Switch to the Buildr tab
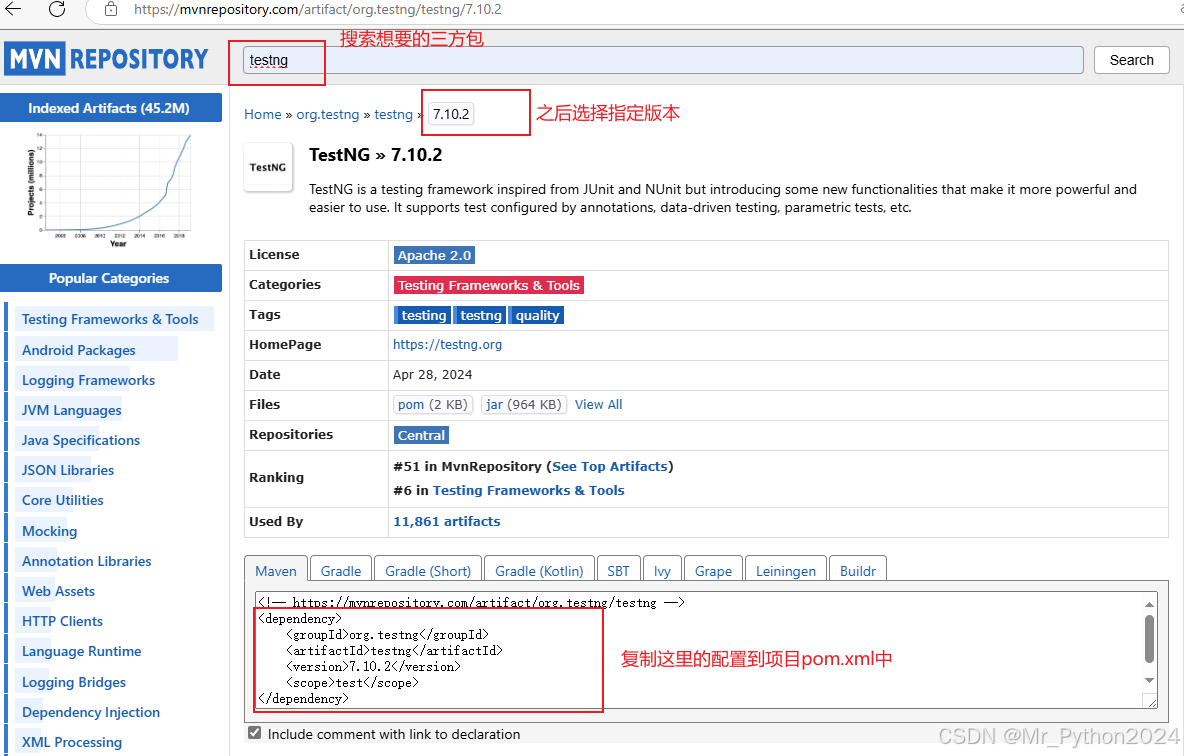 tap(858, 570)
